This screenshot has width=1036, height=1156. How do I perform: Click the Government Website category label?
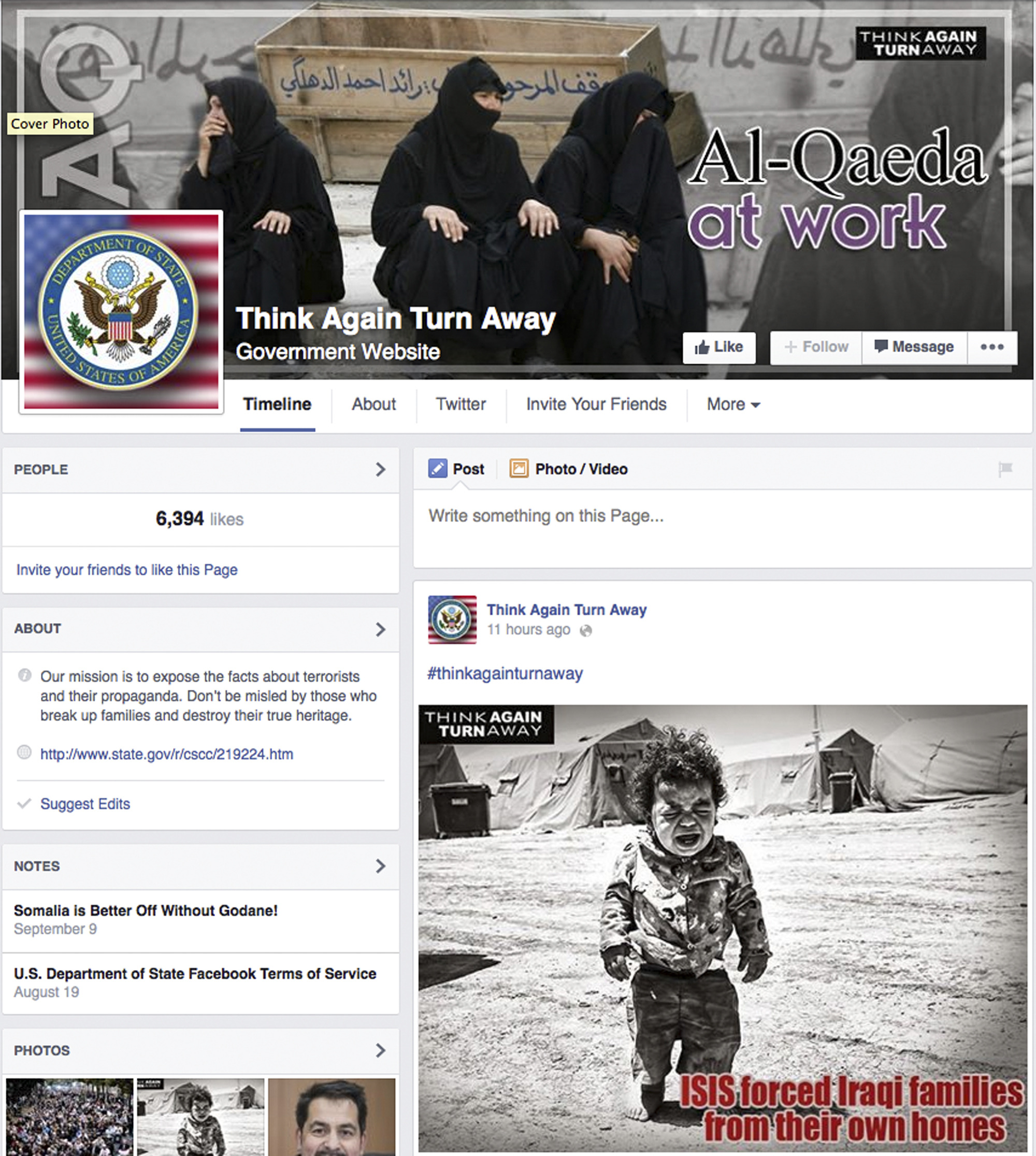[x=338, y=352]
